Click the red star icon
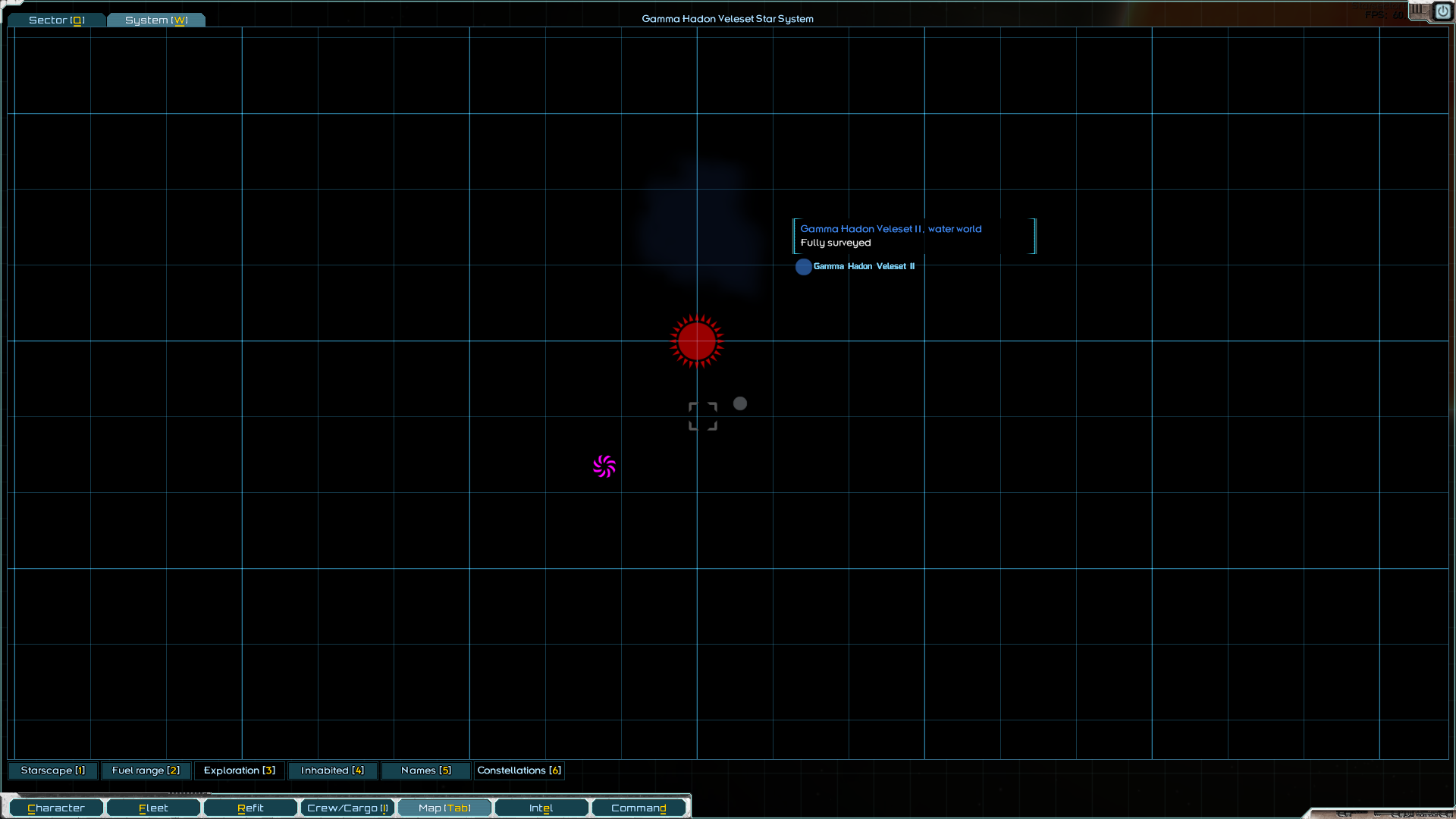The image size is (1456, 819). (x=697, y=341)
